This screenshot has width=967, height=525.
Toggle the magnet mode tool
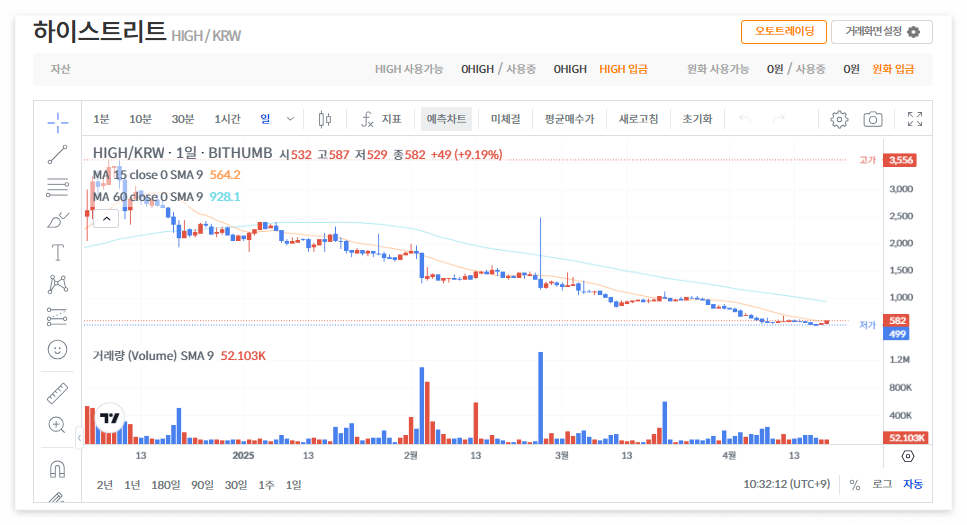57,469
